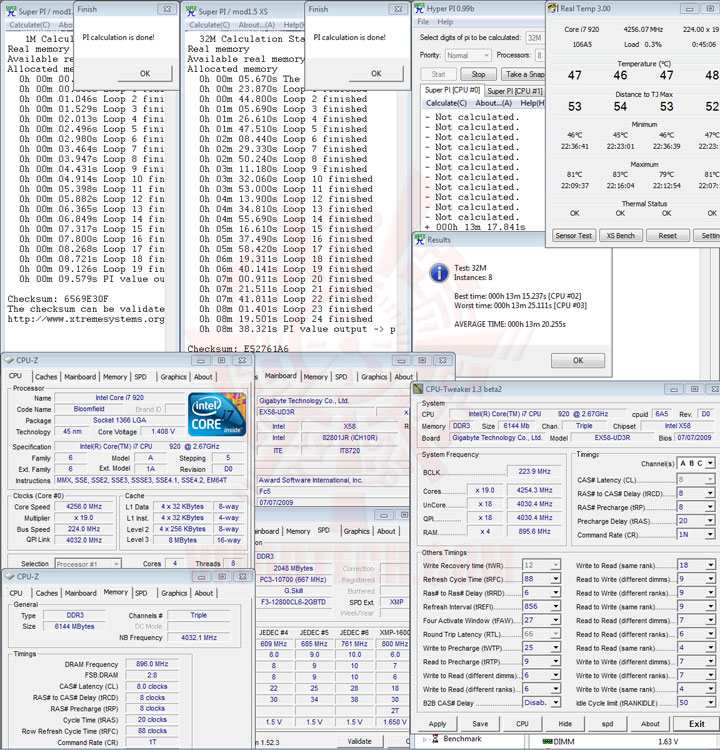Open the Refresh Cycle Time (tRFC) dropdown
Viewport: 720px width, 750px height.
pyautogui.click(x=555, y=579)
